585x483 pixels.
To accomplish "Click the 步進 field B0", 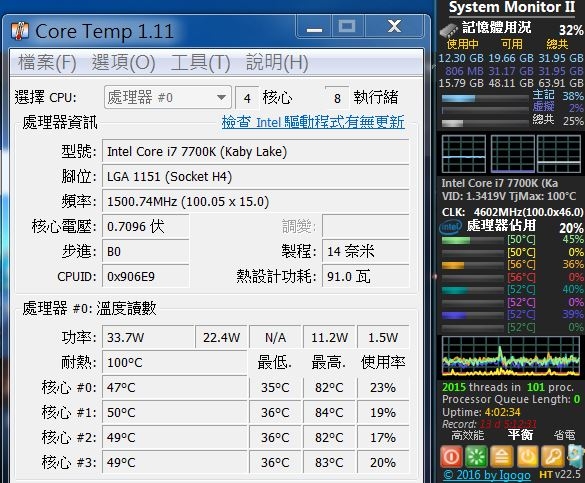I will (146, 251).
